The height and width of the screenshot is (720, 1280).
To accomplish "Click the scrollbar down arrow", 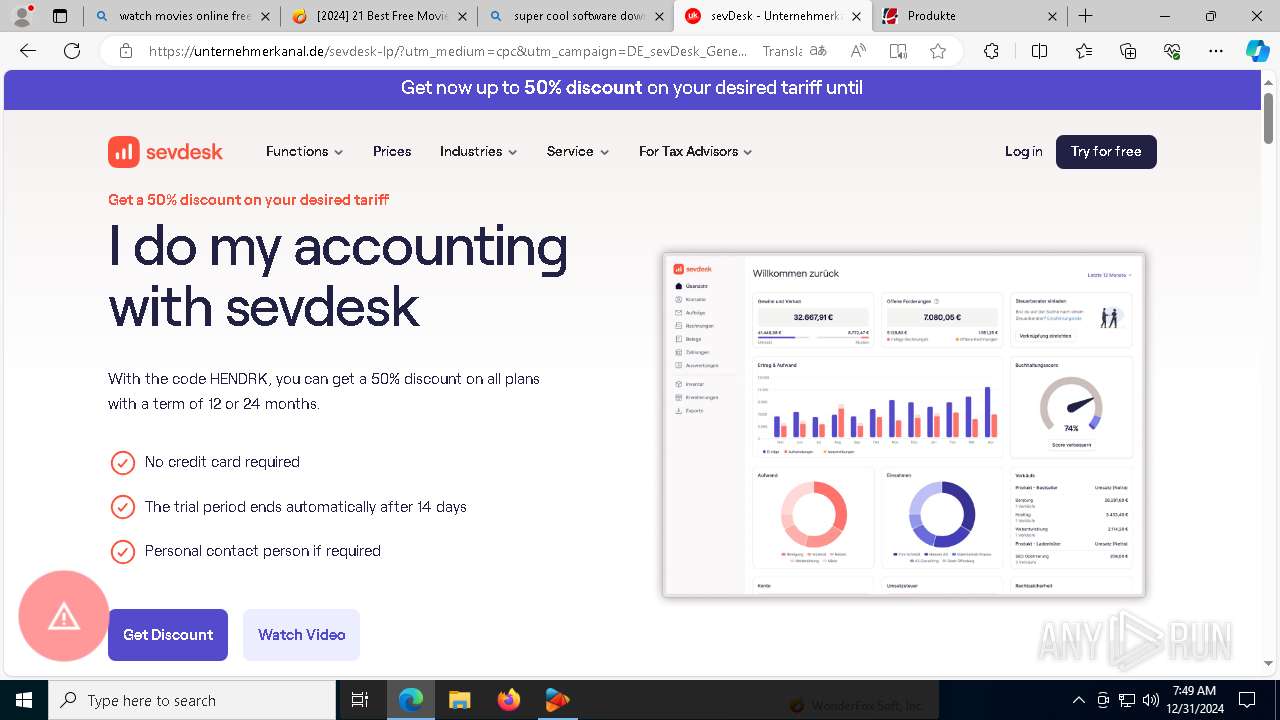I will (x=1268, y=663).
